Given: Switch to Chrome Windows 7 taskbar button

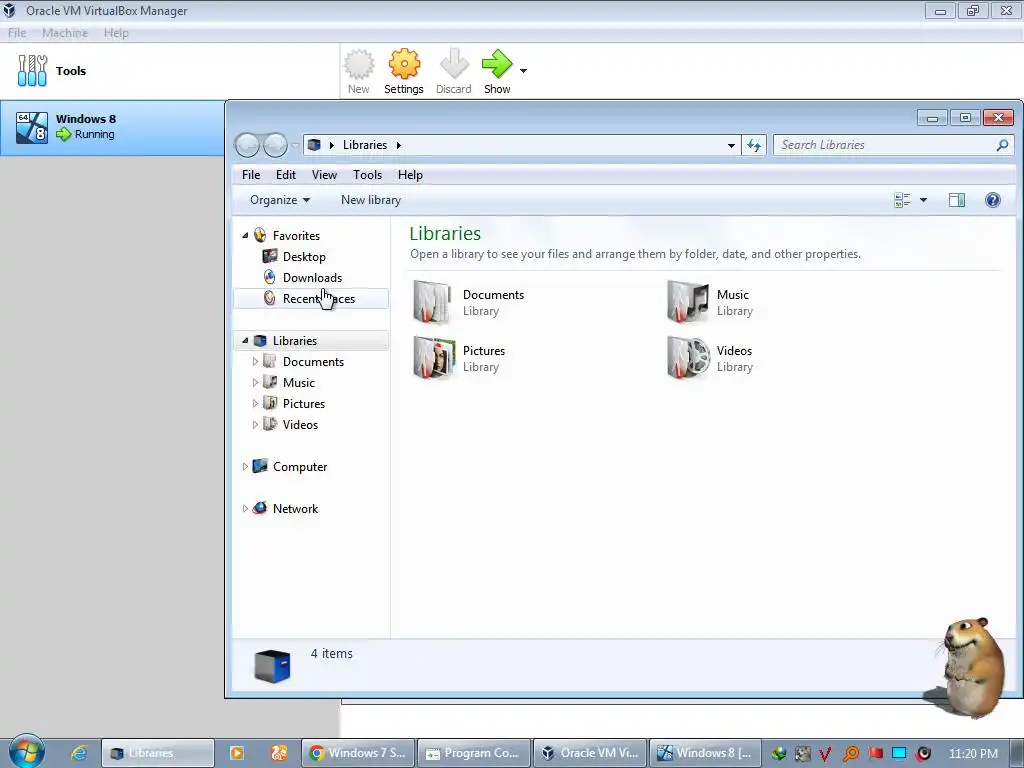Looking at the screenshot, I should click(357, 753).
